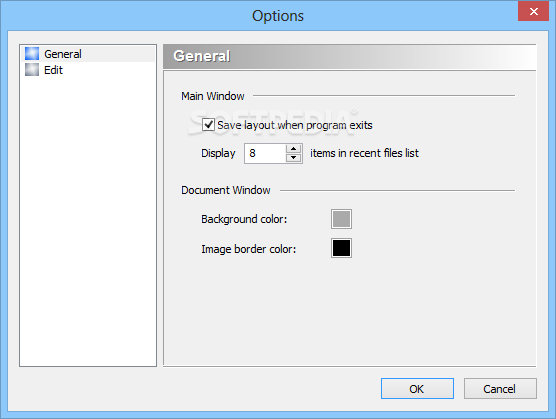
Task: Open the Background color swatch picker
Action: [x=341, y=219]
